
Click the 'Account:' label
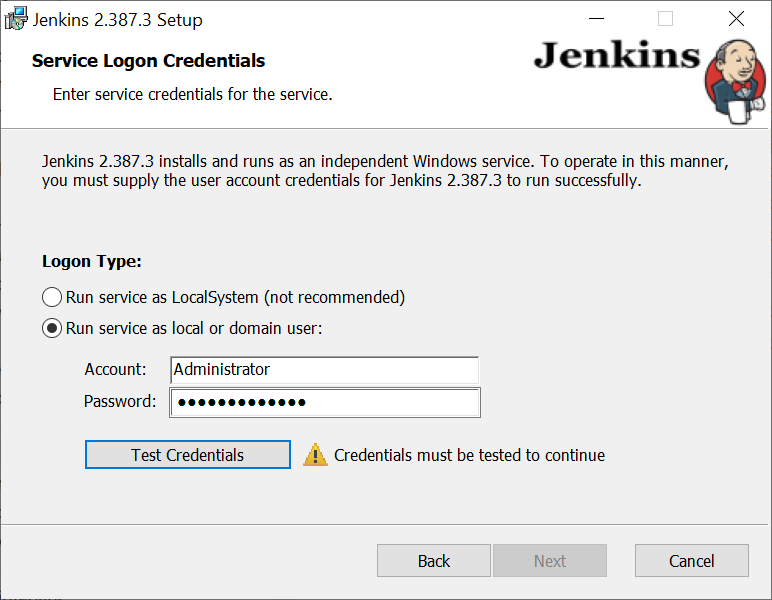(115, 369)
